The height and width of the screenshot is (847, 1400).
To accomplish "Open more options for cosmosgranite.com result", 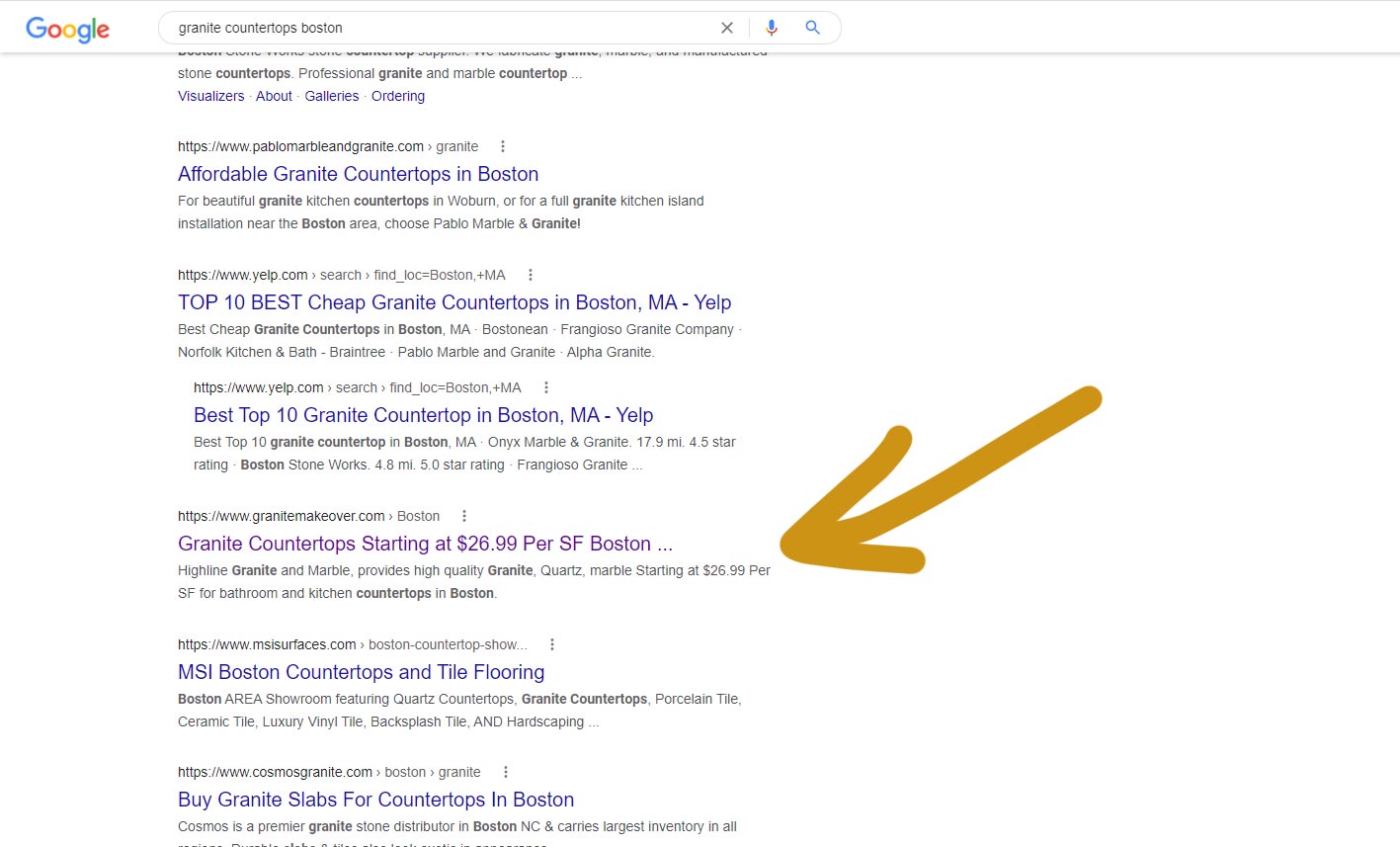I will (505, 772).
